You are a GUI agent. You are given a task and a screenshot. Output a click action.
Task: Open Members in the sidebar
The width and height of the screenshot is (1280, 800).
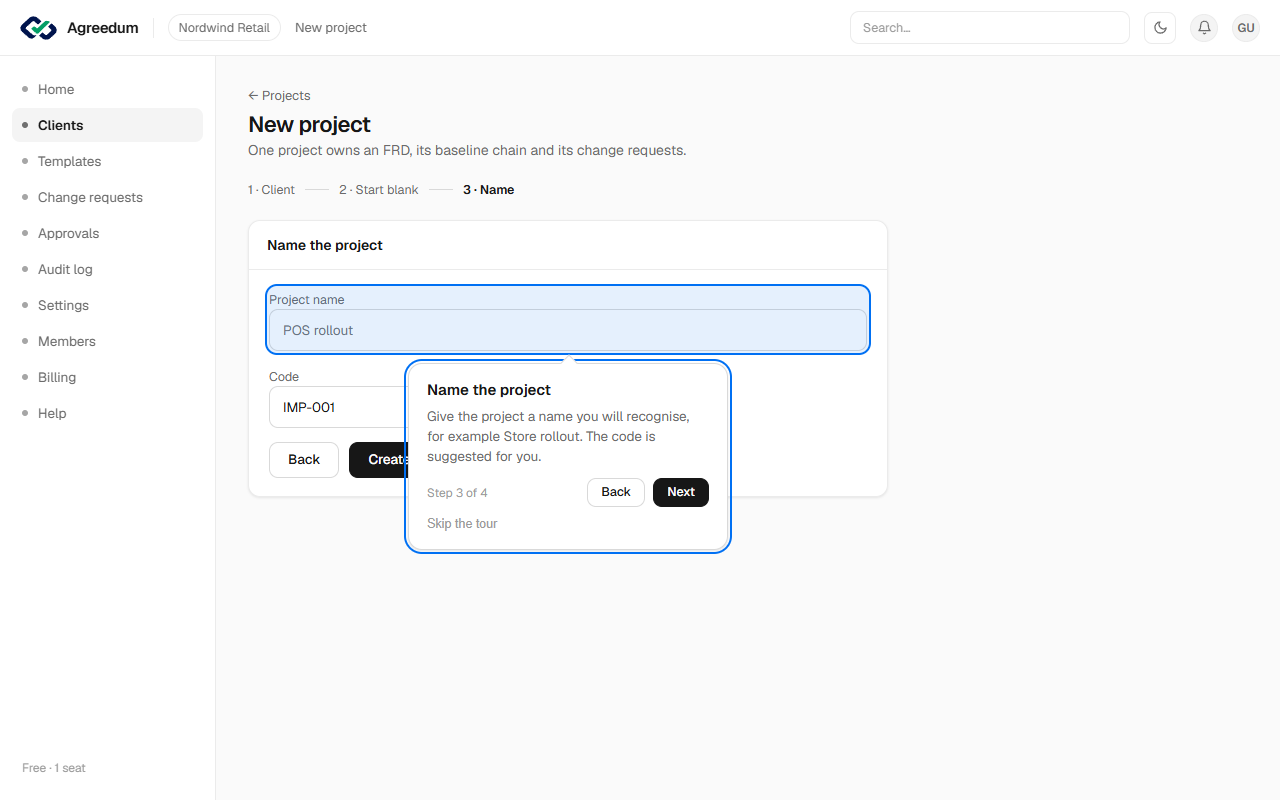(107, 341)
